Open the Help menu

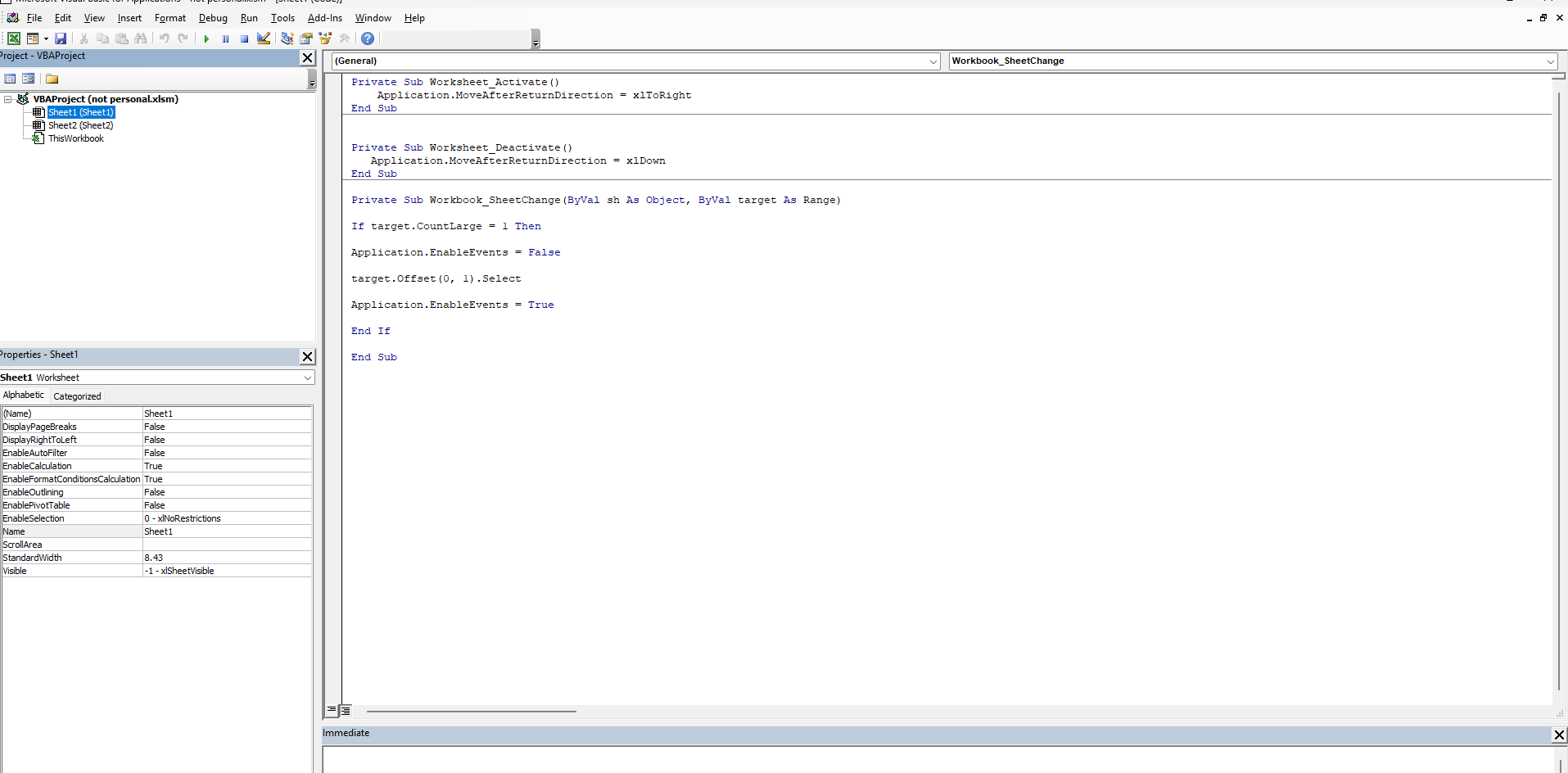pyautogui.click(x=414, y=18)
